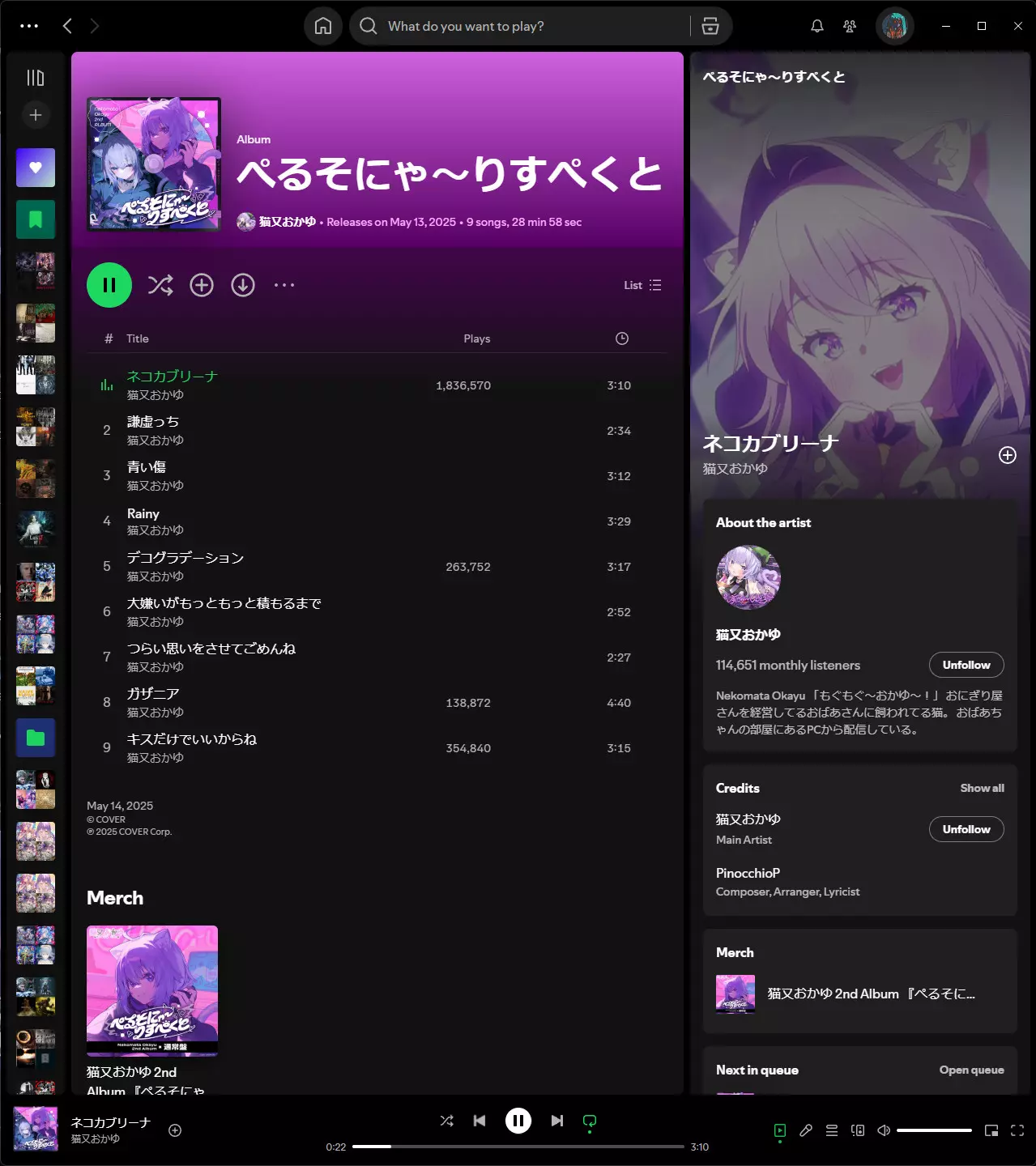
Task: Toggle the queue button in player bar
Action: tap(832, 1130)
